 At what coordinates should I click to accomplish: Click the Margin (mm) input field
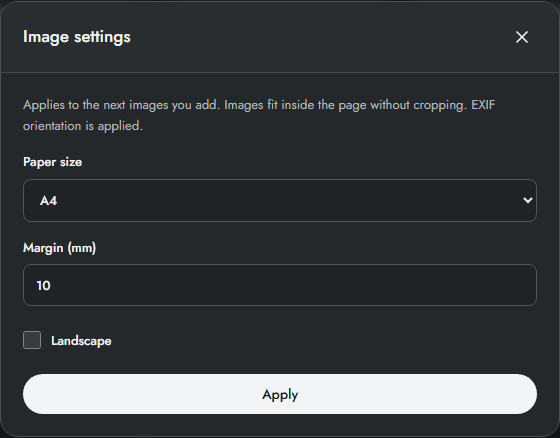pyautogui.click(x=280, y=285)
